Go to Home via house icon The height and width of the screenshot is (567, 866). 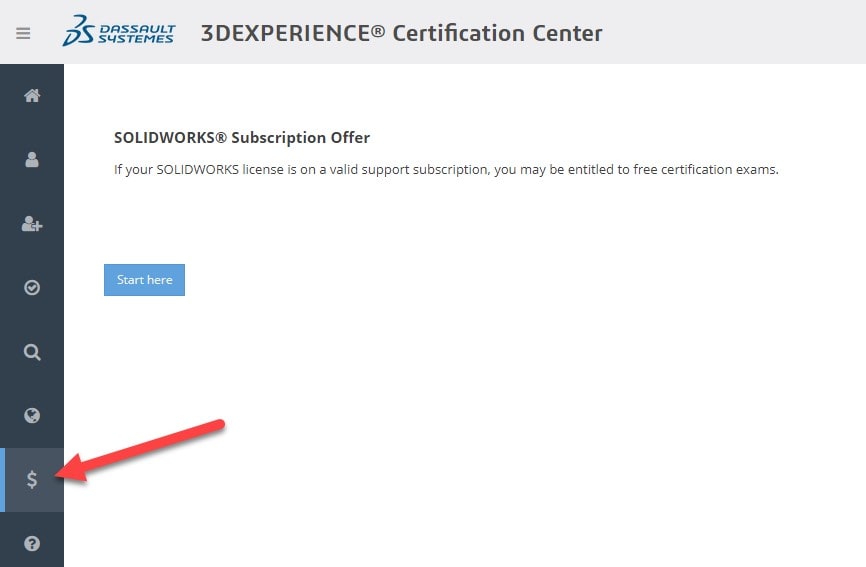coord(32,96)
